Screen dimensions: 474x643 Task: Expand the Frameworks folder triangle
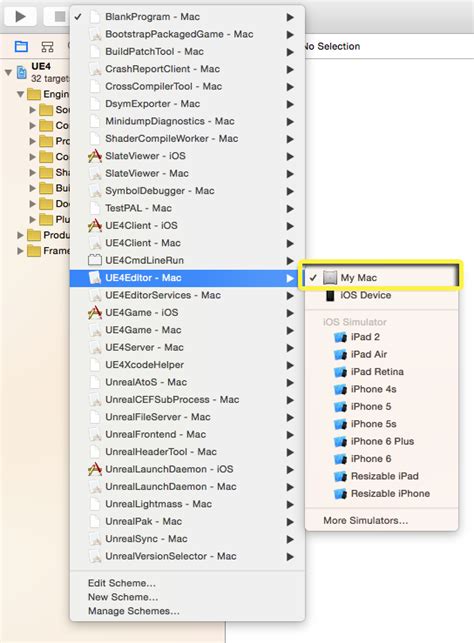pos(20,251)
